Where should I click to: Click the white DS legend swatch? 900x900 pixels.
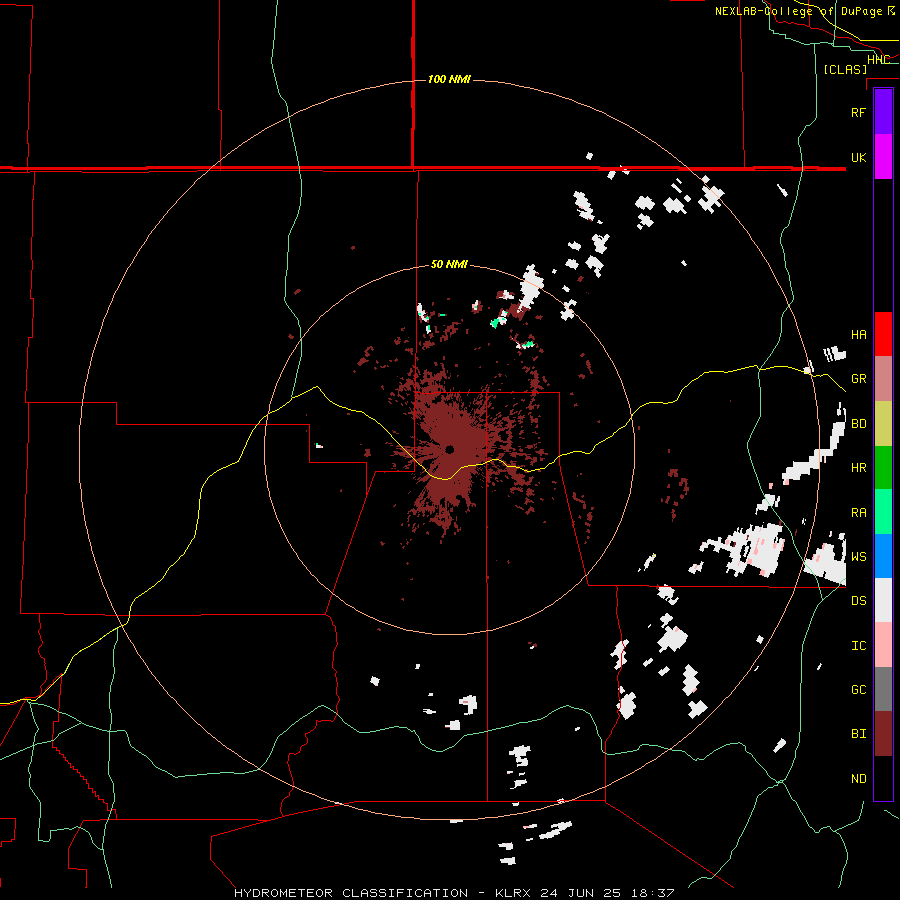click(883, 600)
